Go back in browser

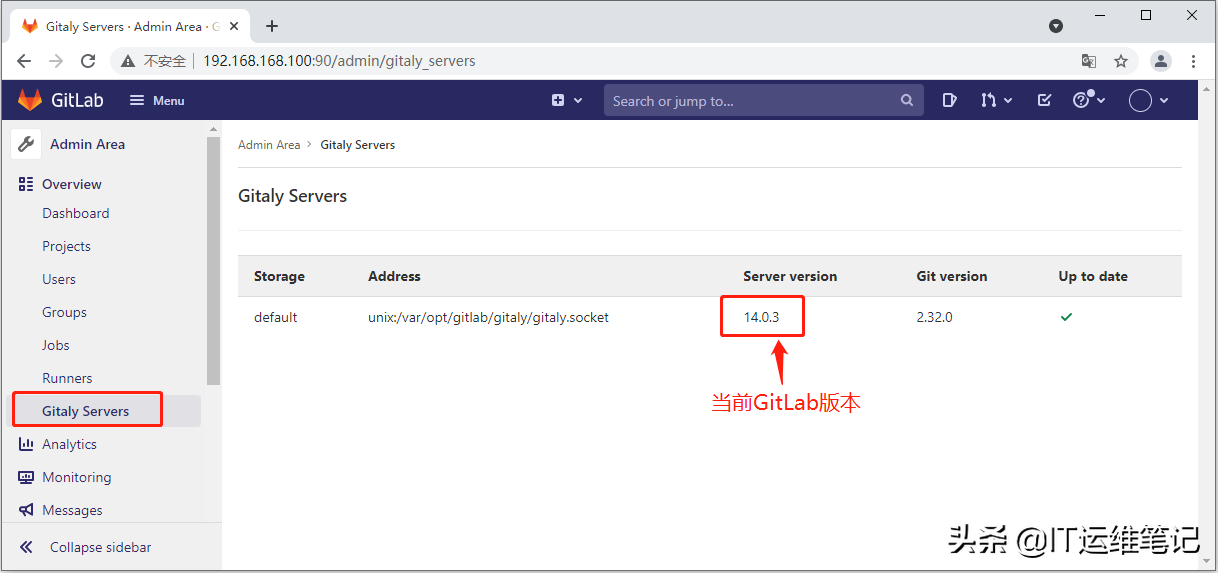click(x=24, y=61)
